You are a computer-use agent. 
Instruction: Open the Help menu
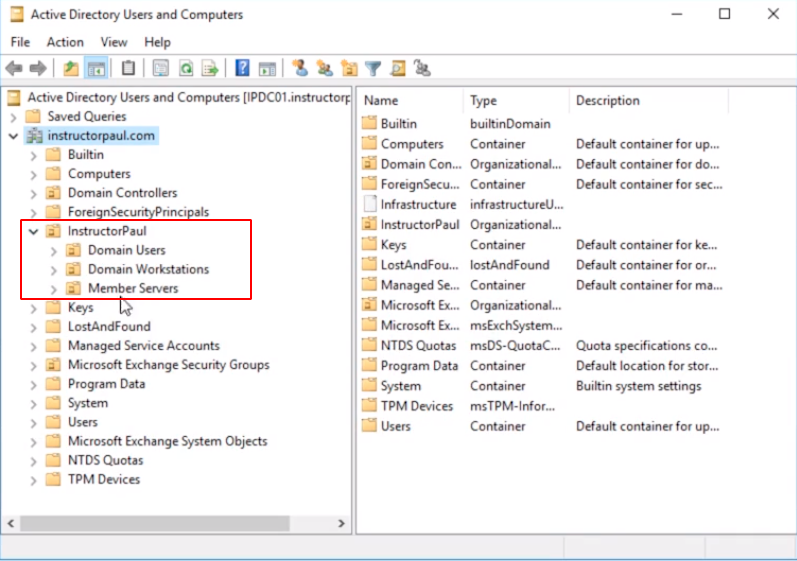pos(158,42)
